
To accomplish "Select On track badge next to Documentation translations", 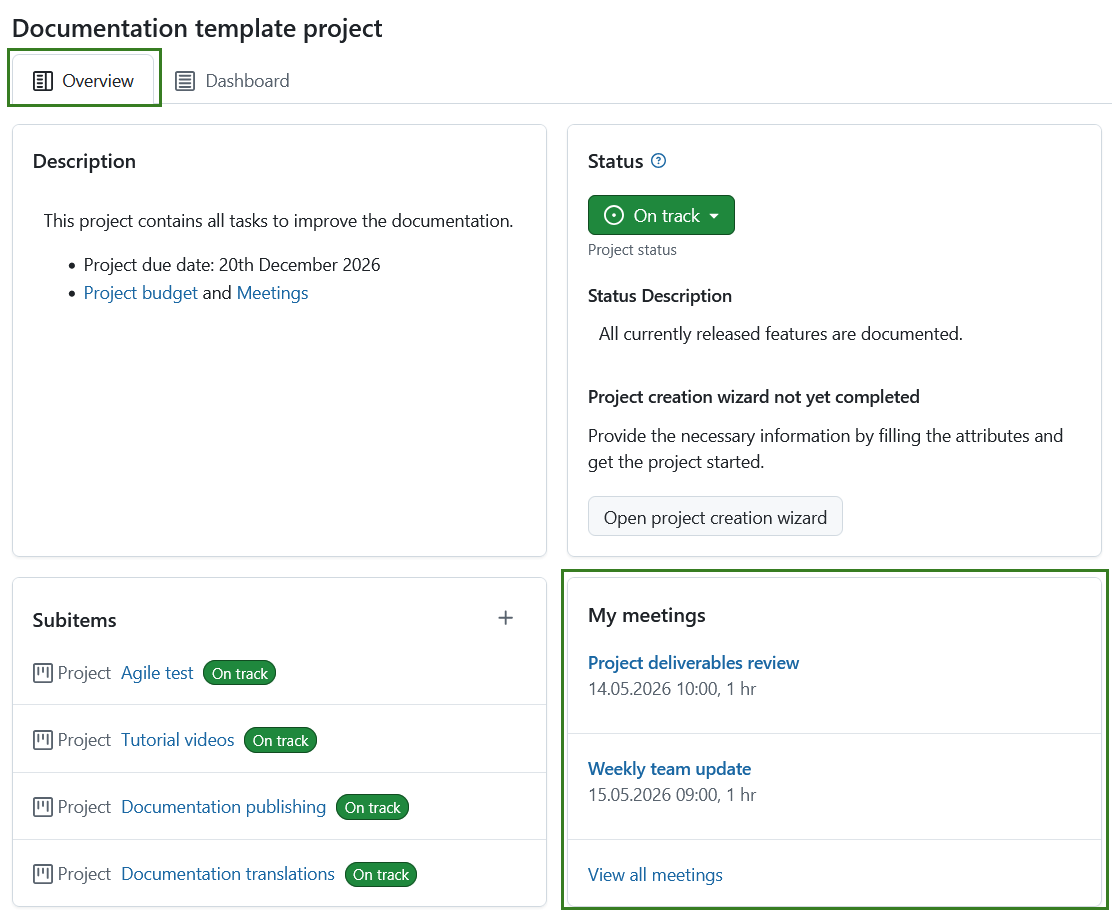I will (381, 874).
